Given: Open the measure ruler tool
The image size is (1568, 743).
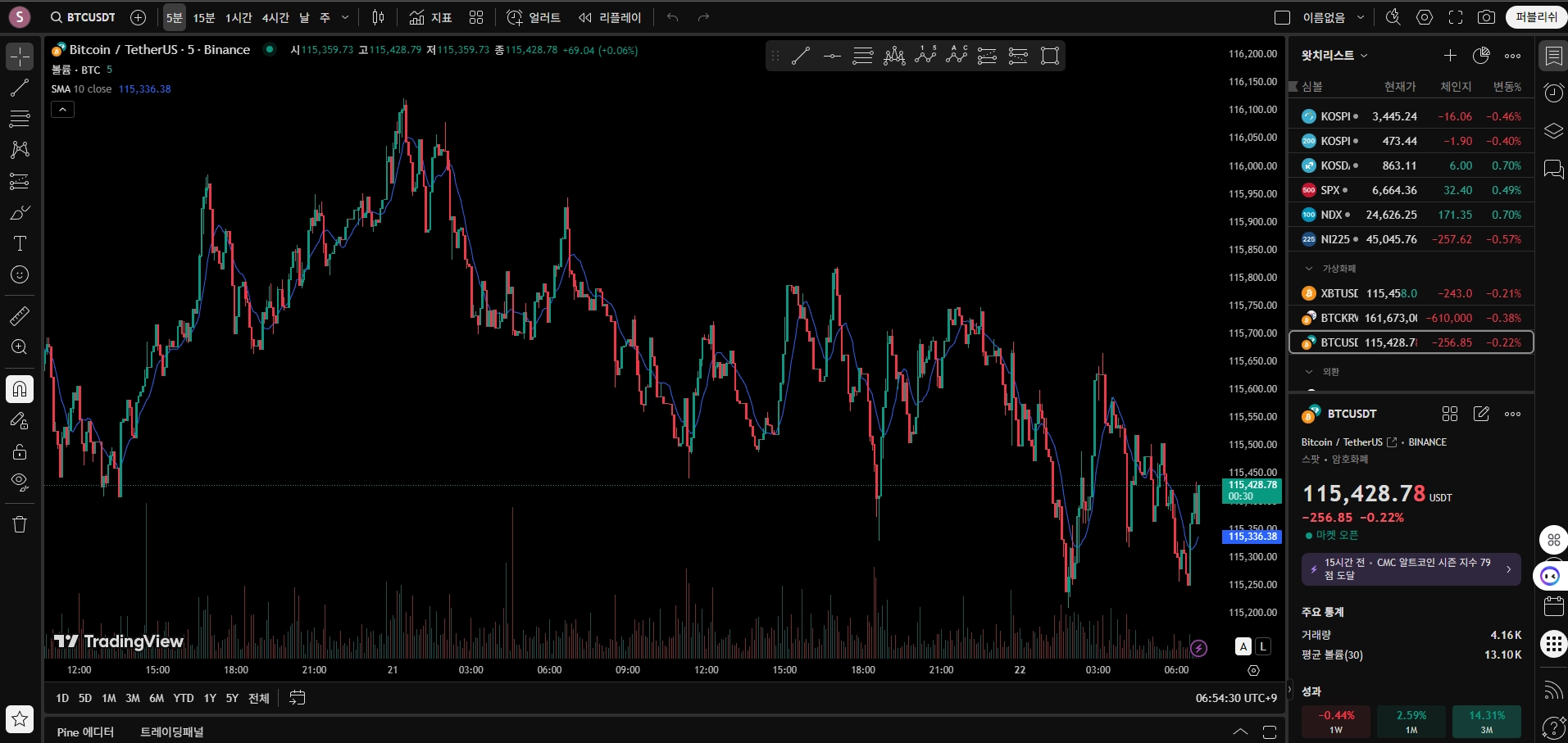Looking at the screenshot, I should (20, 315).
